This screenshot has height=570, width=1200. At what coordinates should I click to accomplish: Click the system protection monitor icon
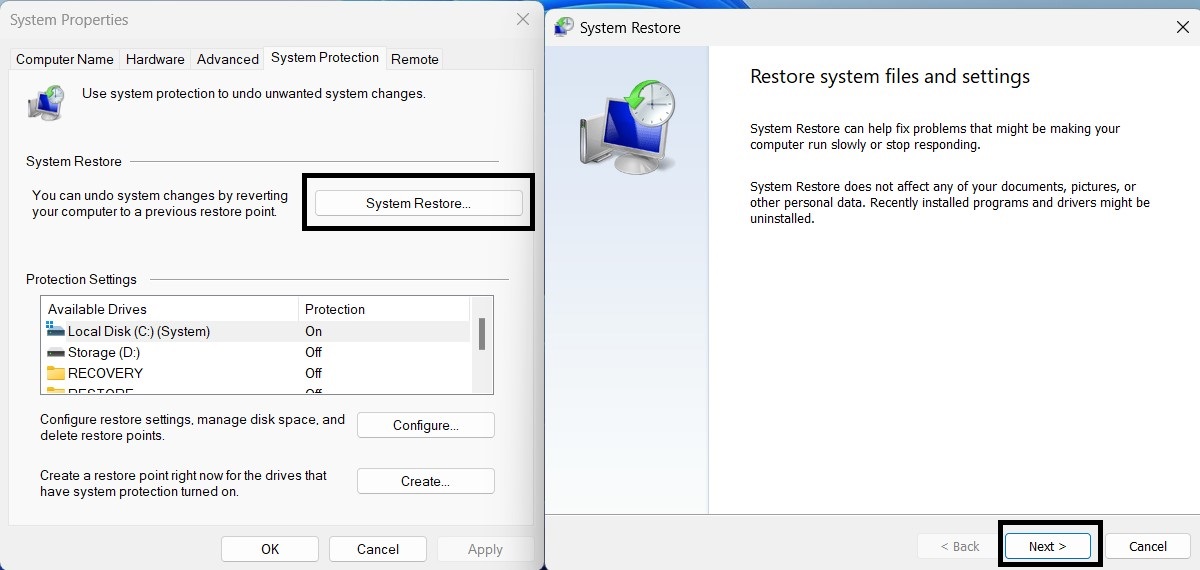pos(47,103)
